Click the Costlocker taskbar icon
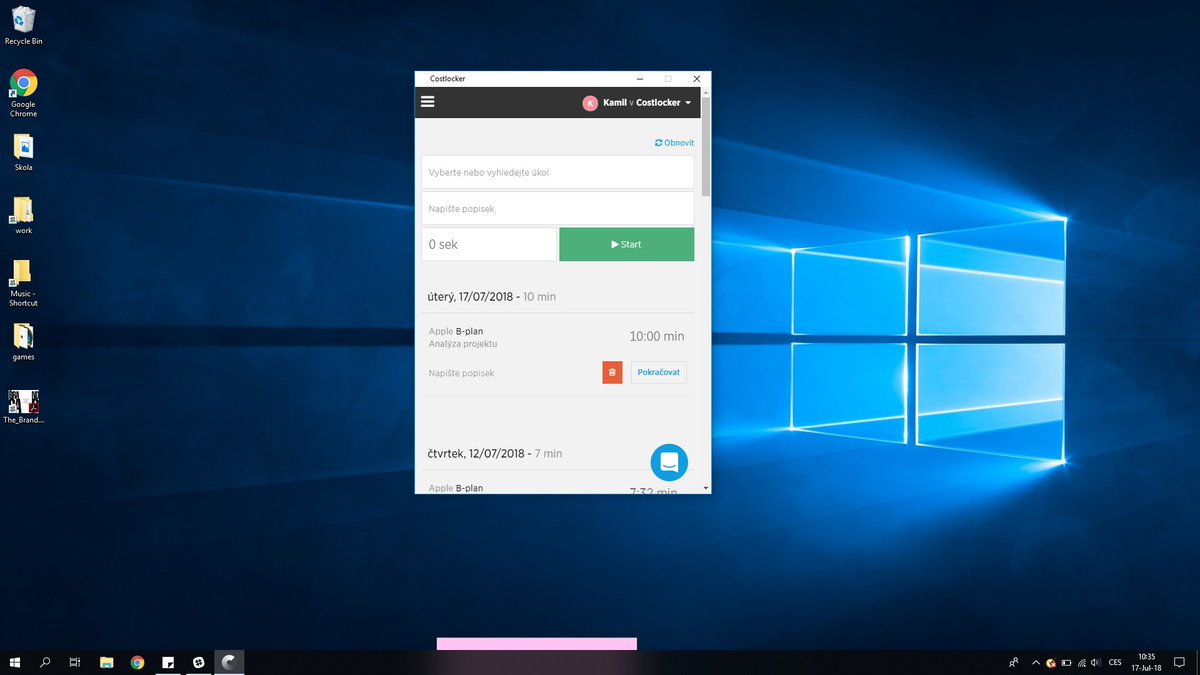Image resolution: width=1200 pixels, height=675 pixels. pos(229,662)
